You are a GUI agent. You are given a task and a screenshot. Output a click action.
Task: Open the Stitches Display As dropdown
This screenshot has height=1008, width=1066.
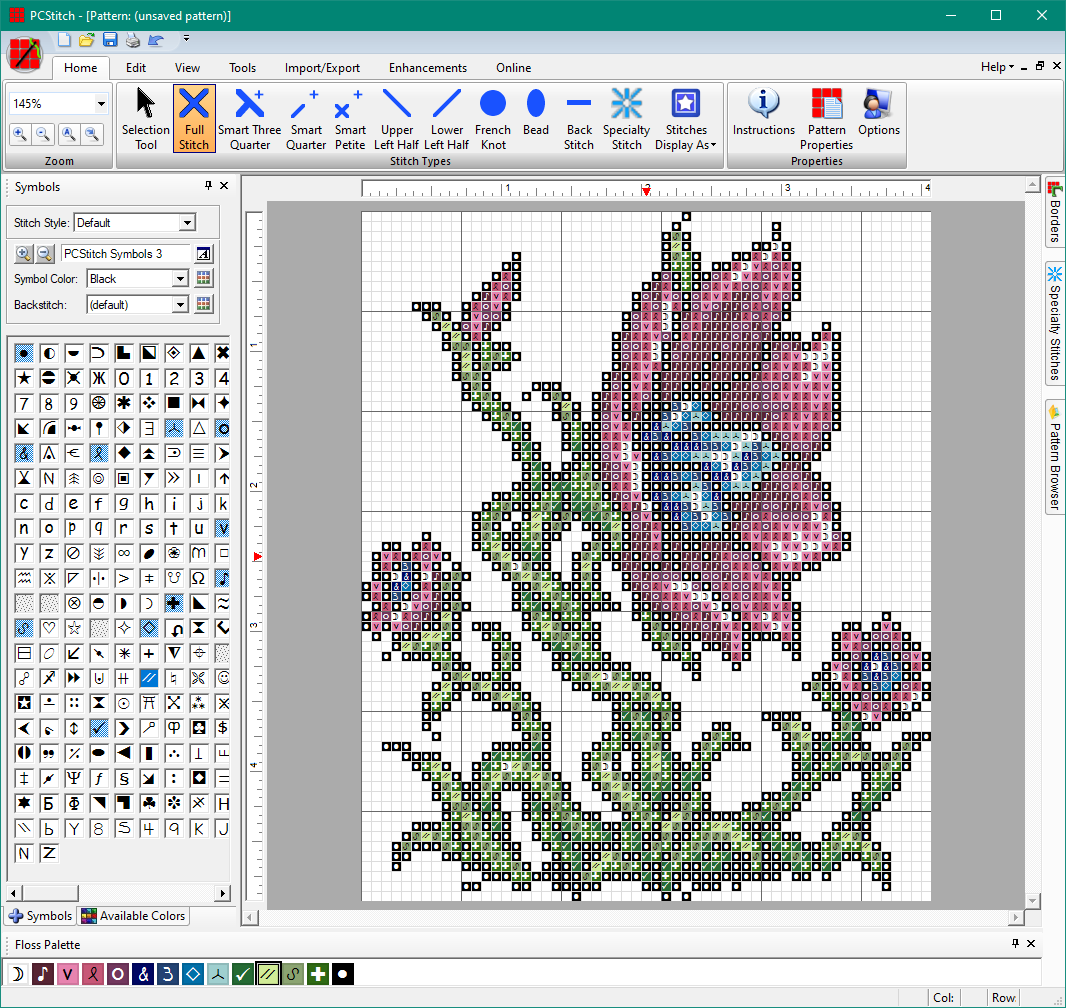click(x=685, y=118)
